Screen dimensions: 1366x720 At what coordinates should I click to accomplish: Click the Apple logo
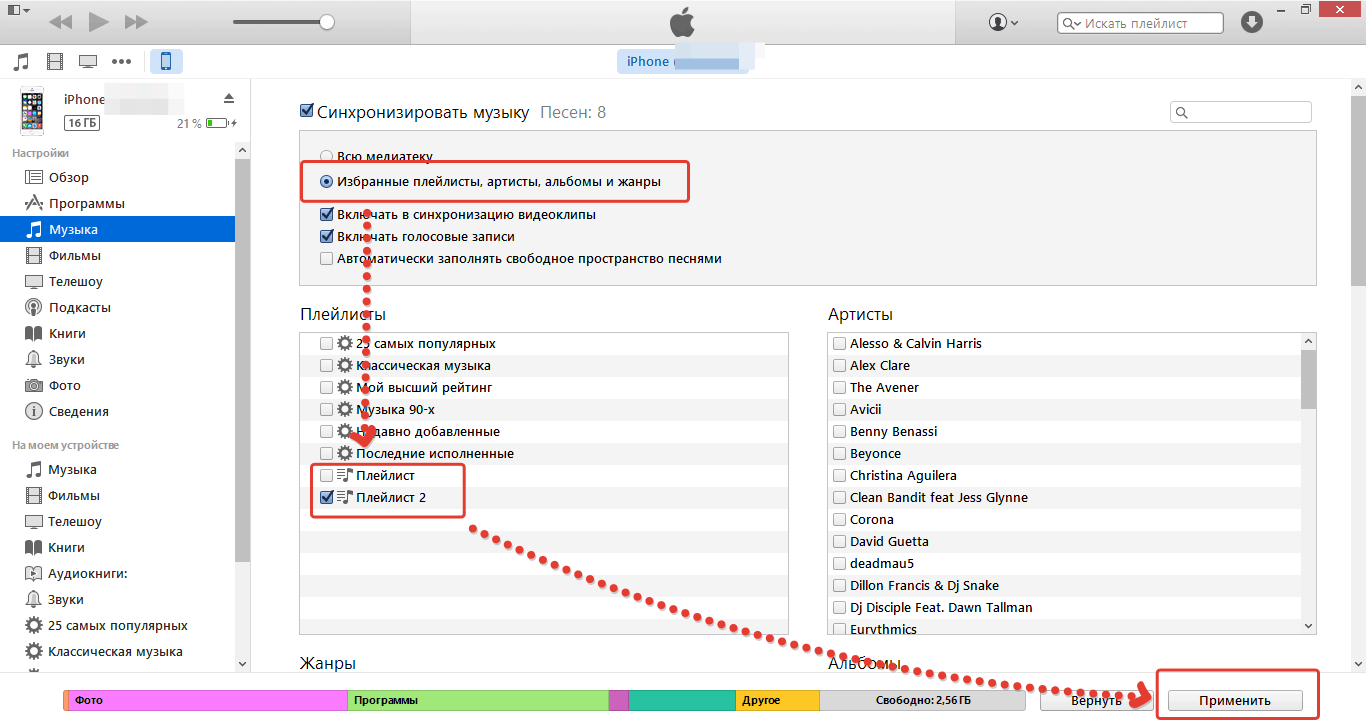coord(682,21)
